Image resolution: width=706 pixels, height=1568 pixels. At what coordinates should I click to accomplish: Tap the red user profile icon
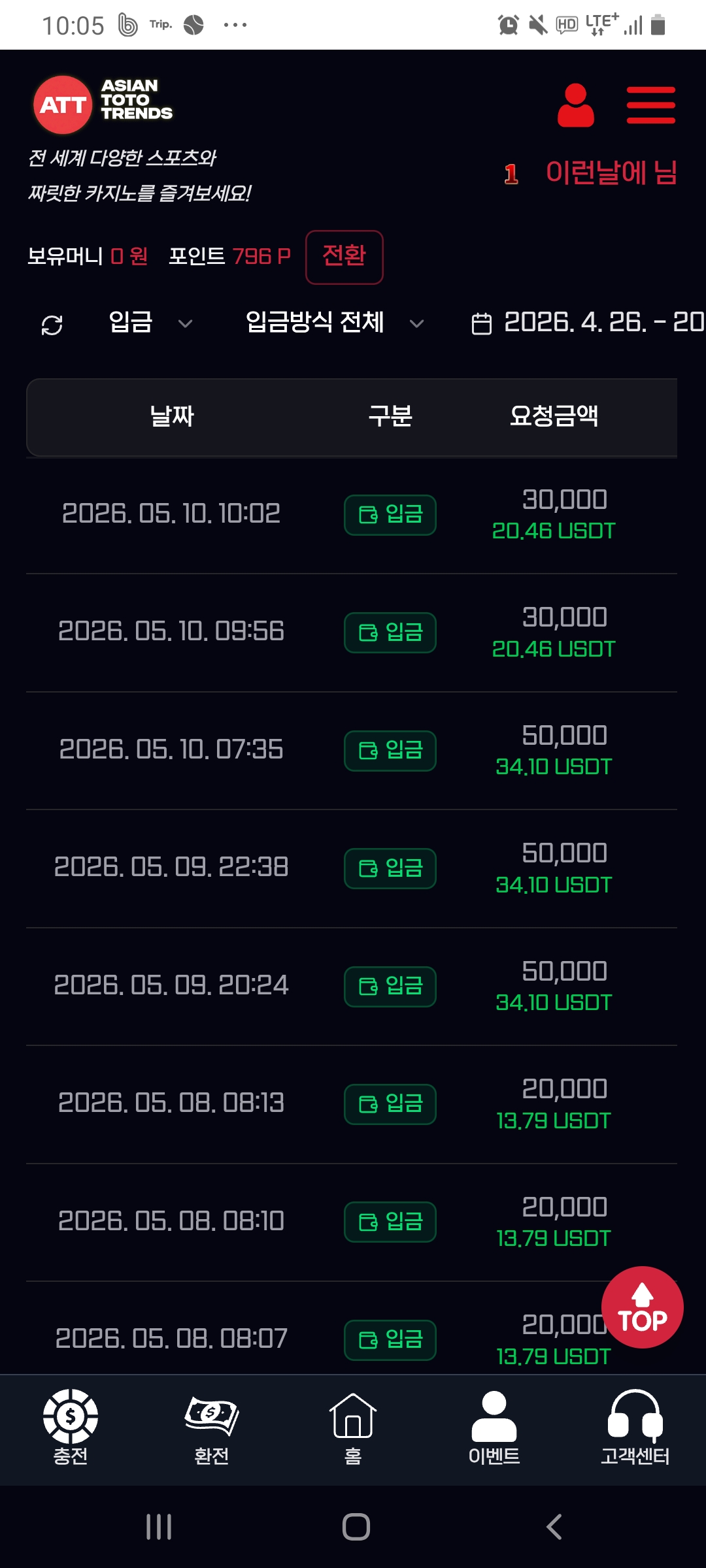[575, 105]
